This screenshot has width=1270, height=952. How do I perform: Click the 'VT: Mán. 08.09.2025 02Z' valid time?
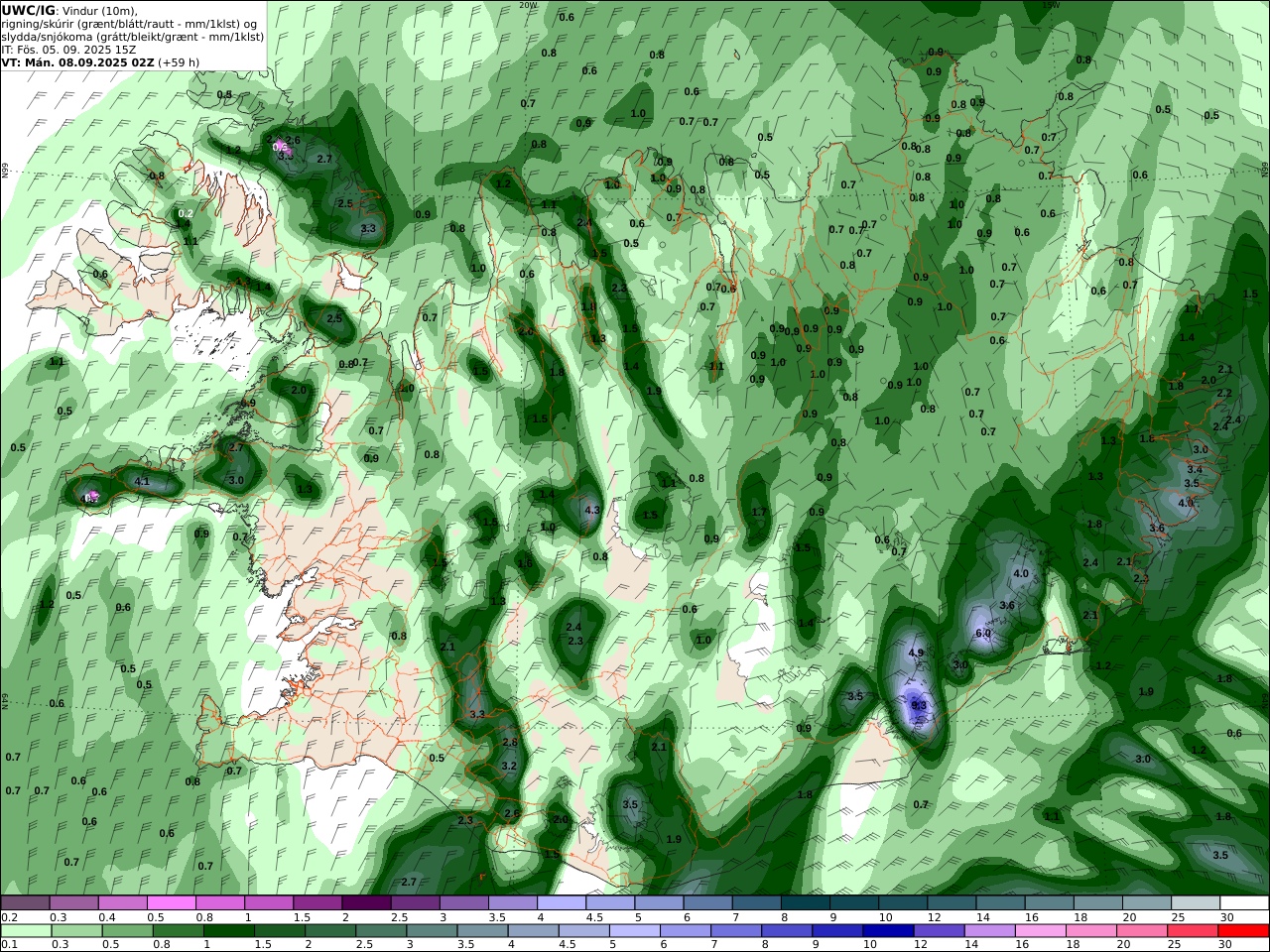coord(78,62)
